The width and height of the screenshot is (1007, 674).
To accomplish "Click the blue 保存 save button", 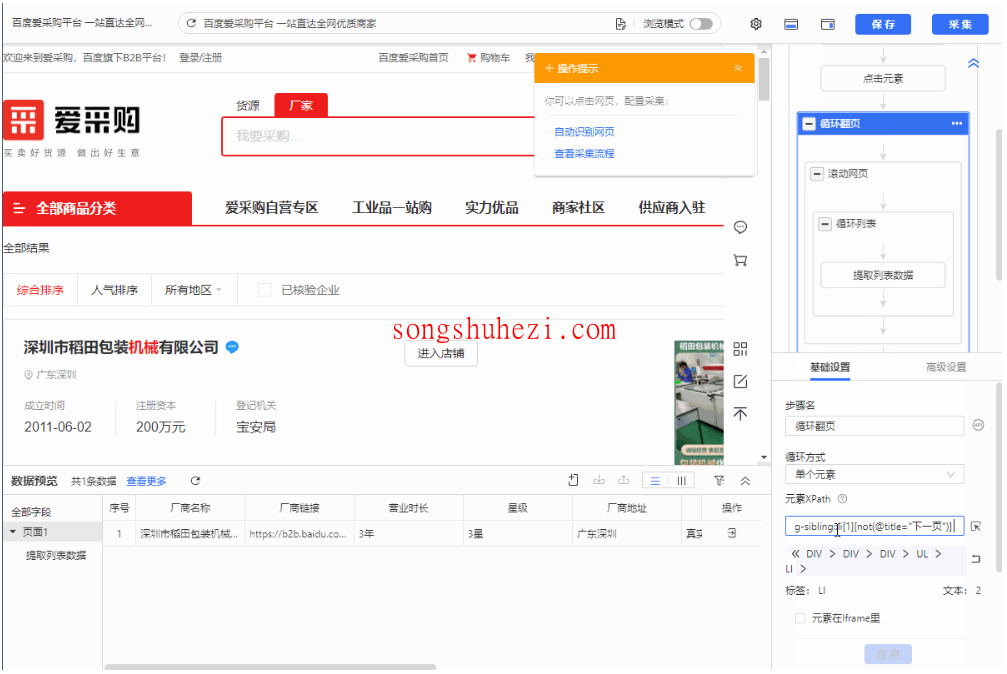I will click(x=883, y=24).
